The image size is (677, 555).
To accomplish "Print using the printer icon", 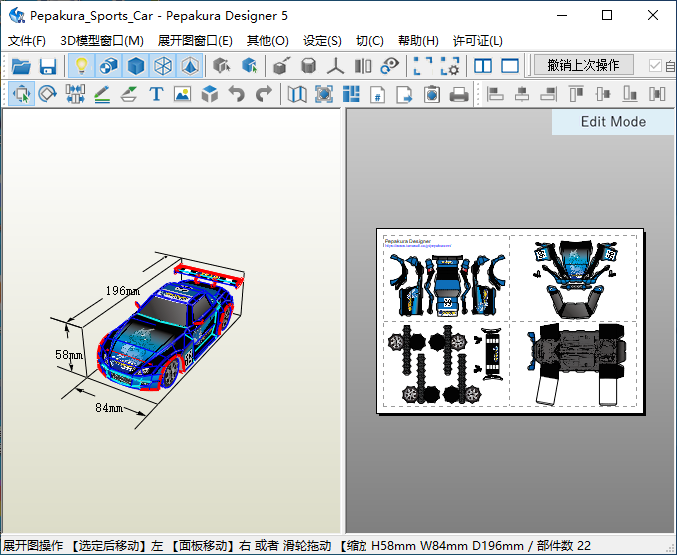I will pyautogui.click(x=459, y=94).
